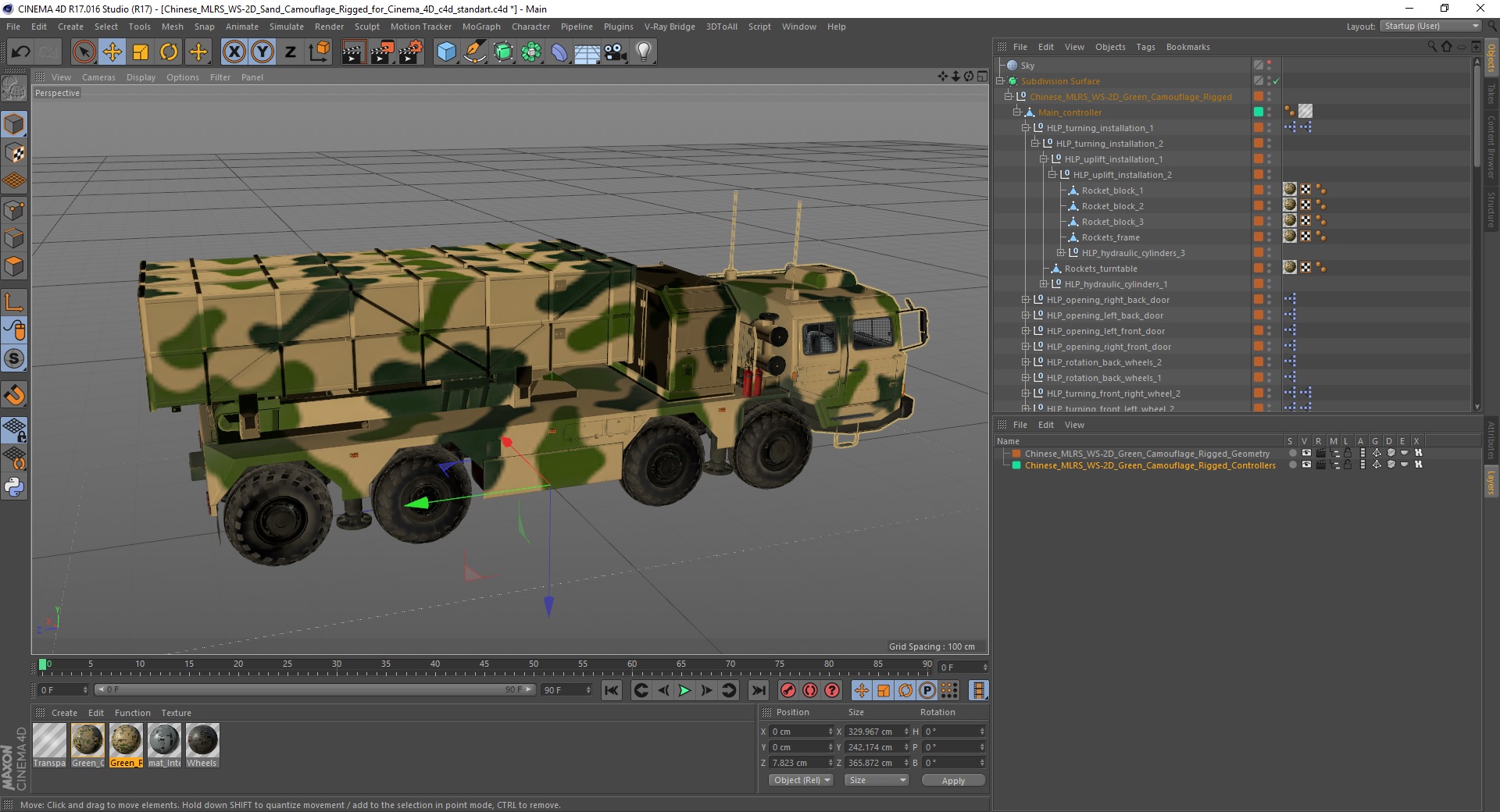Open the Spline pen tool
This screenshot has height=812, width=1500.
(475, 52)
